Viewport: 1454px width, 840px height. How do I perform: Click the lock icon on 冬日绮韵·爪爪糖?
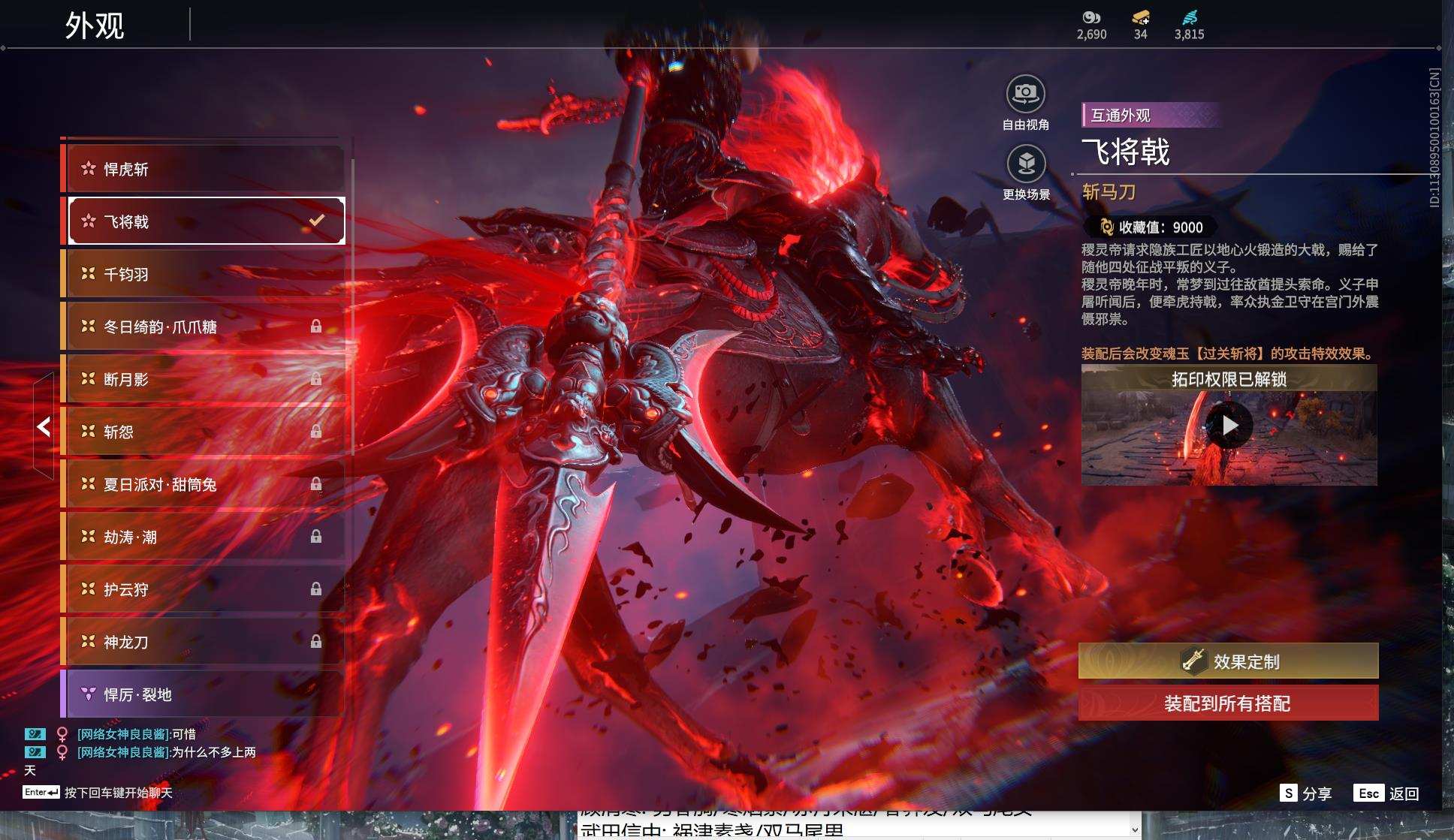tap(316, 327)
